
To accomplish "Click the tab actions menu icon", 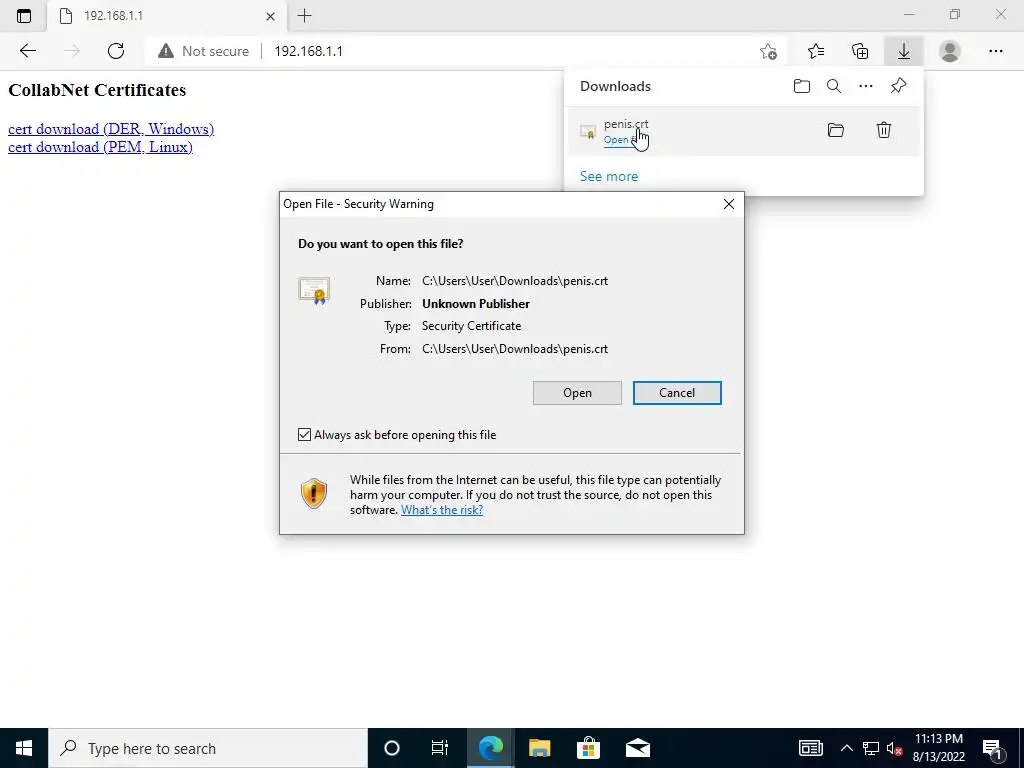I will (24, 16).
